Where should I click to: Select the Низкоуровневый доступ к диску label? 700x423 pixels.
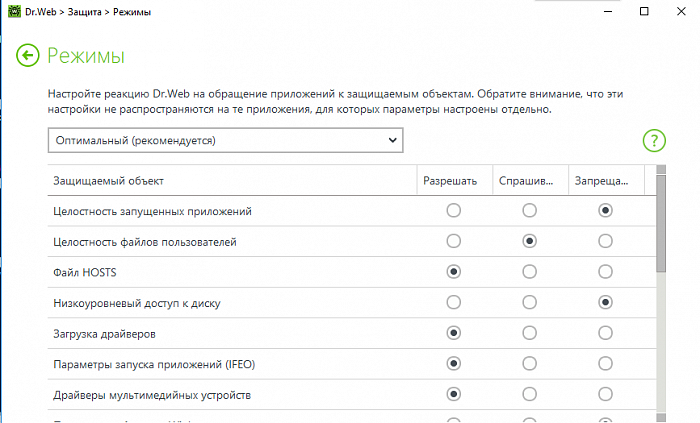click(x=137, y=303)
